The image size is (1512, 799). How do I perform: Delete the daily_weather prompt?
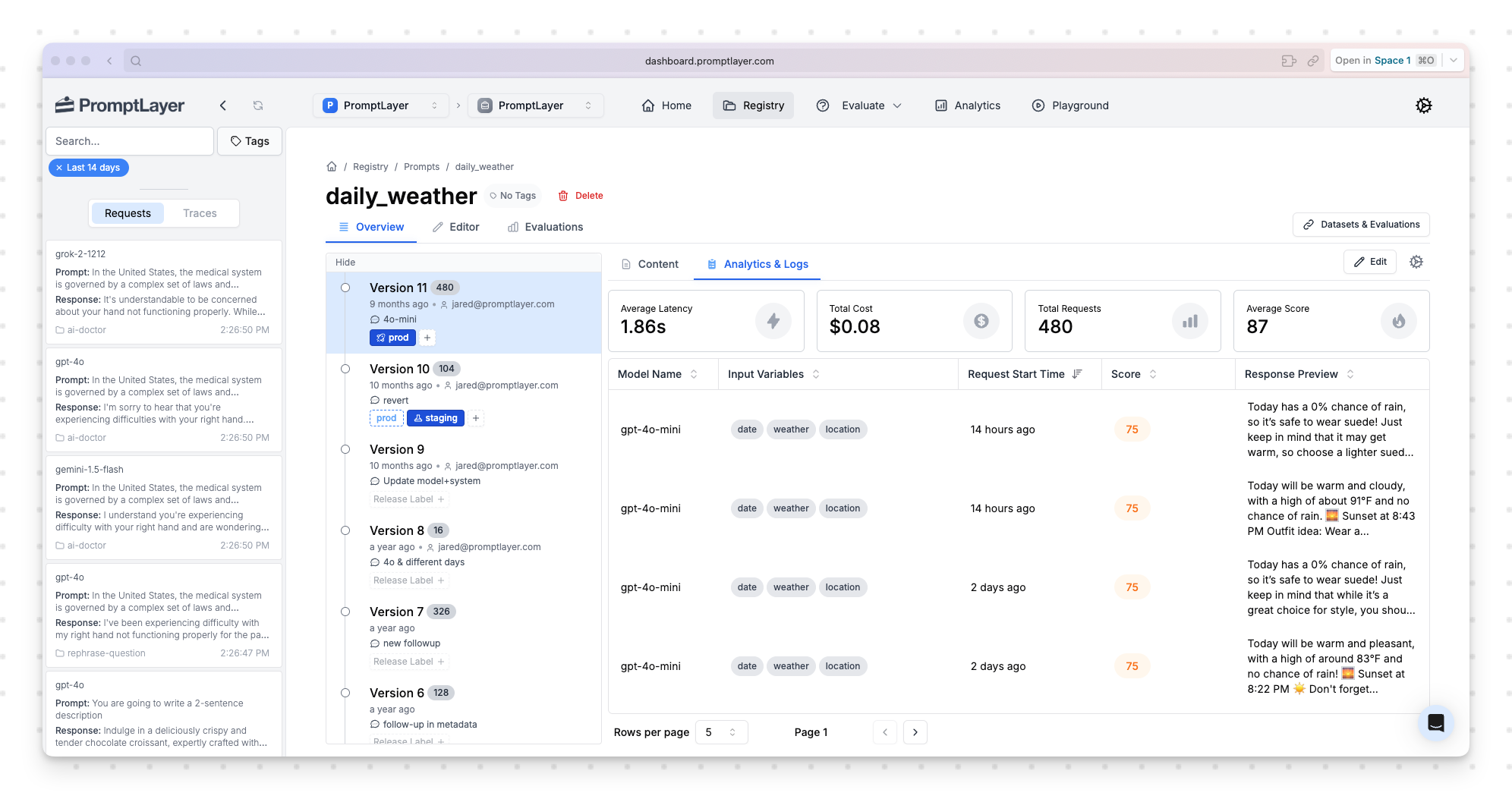coord(581,196)
